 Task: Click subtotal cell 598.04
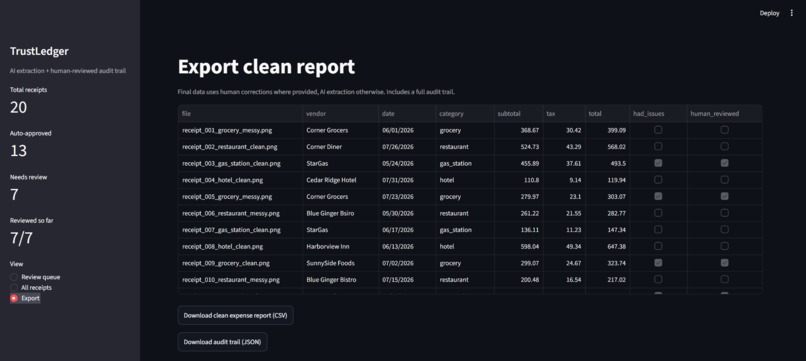tap(518, 246)
